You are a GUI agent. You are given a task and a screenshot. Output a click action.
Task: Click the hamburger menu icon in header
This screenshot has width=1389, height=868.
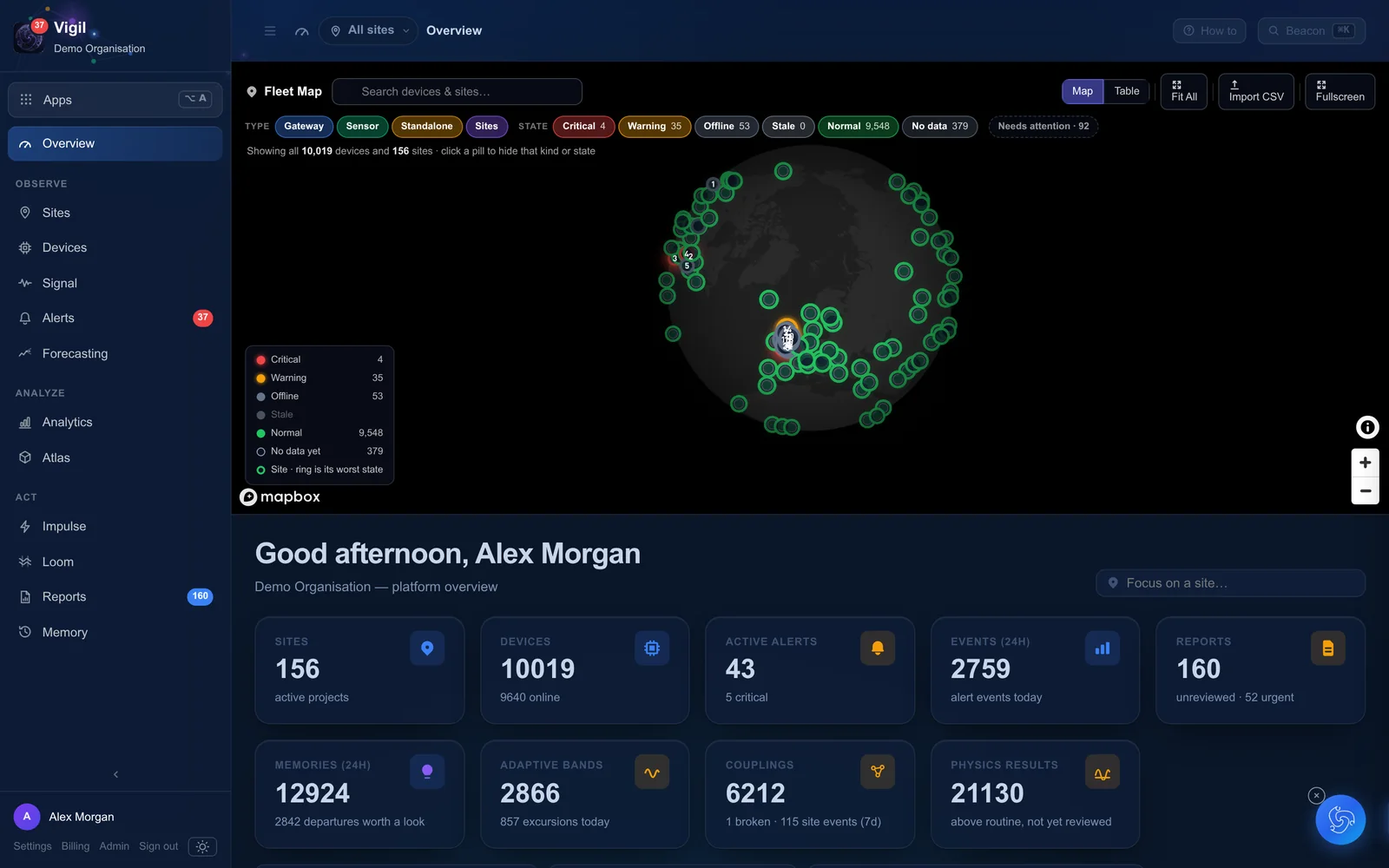tap(270, 30)
